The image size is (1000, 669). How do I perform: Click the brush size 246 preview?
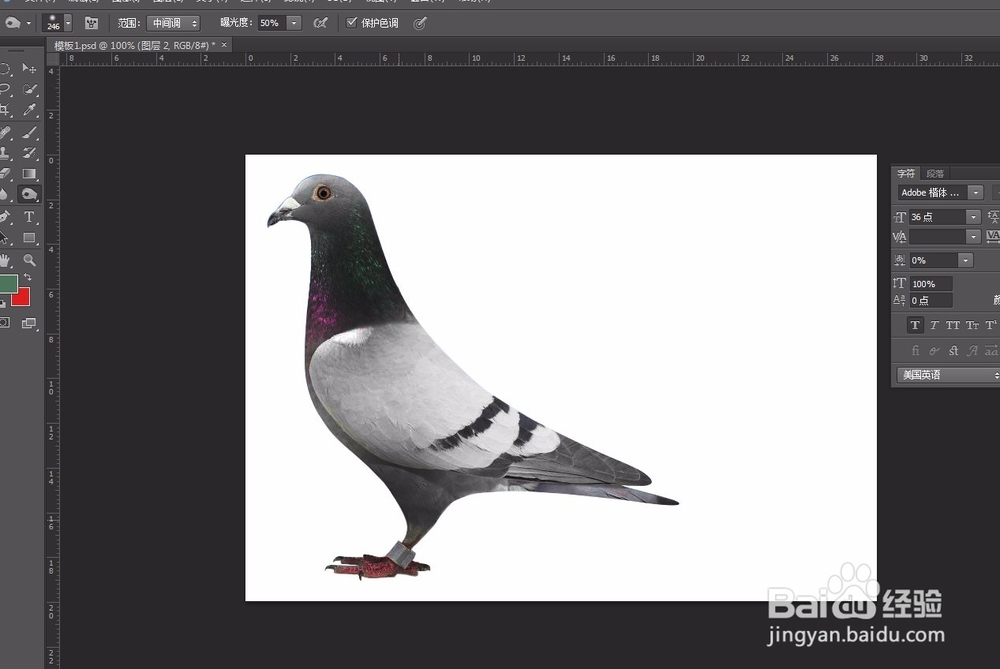(53, 23)
